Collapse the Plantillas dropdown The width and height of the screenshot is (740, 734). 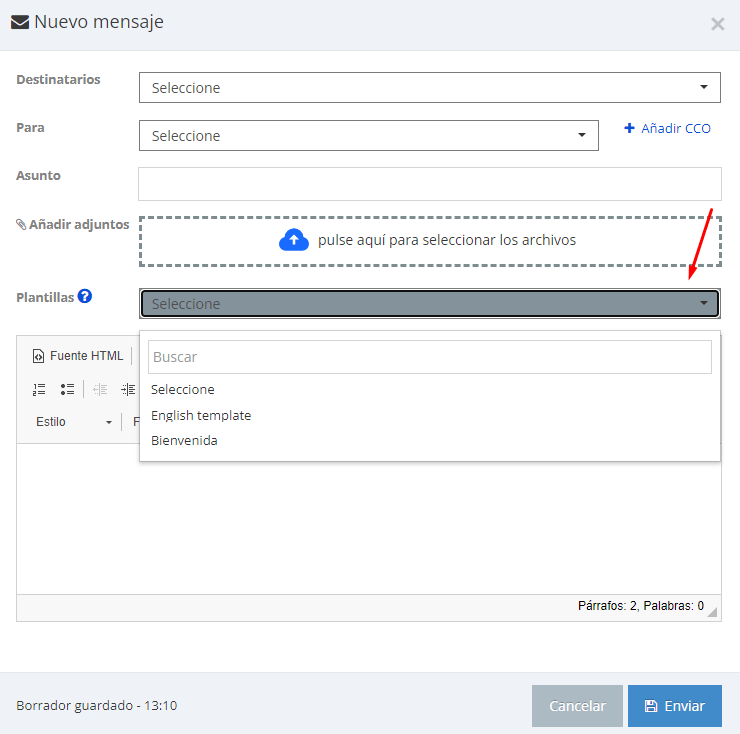(429, 304)
